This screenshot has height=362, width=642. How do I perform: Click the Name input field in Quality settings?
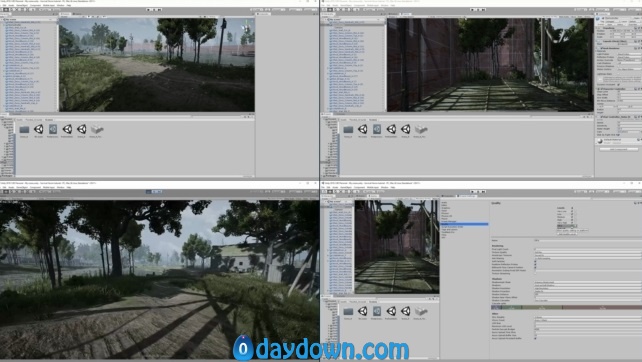point(588,240)
